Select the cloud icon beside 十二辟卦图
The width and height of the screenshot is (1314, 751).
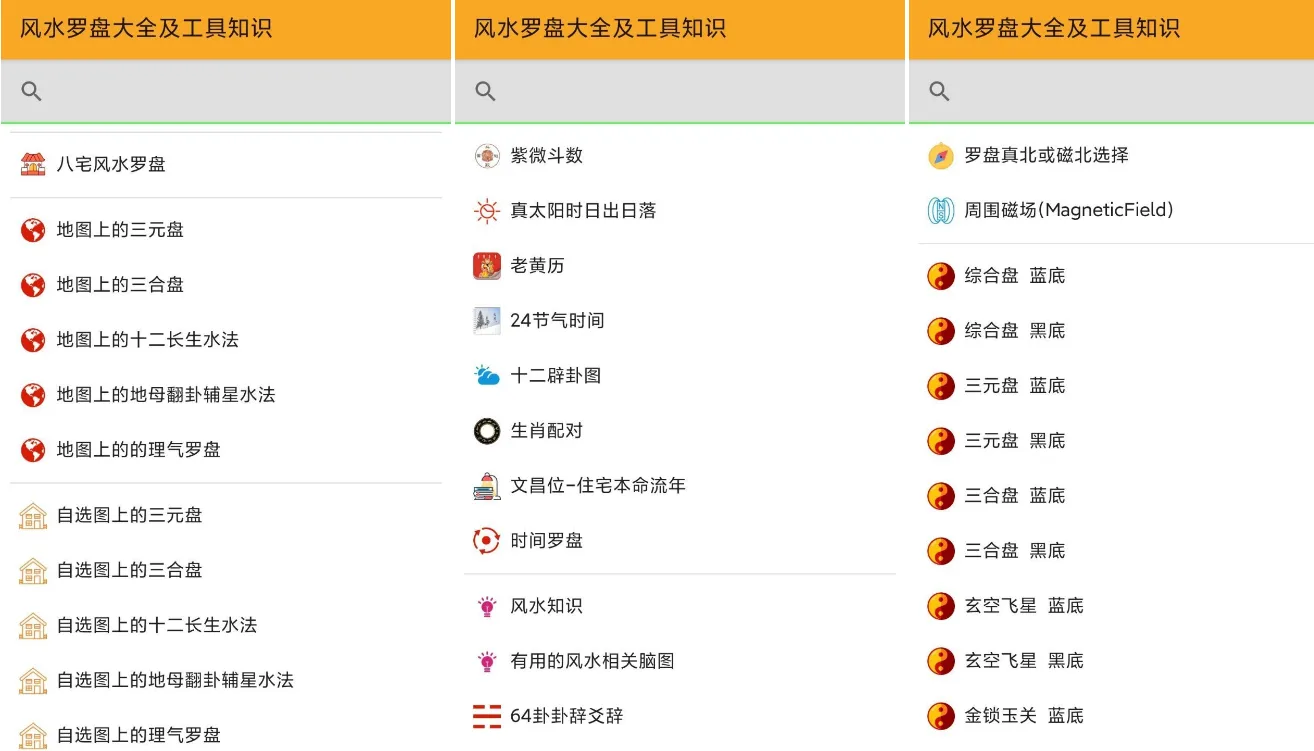[487, 376]
